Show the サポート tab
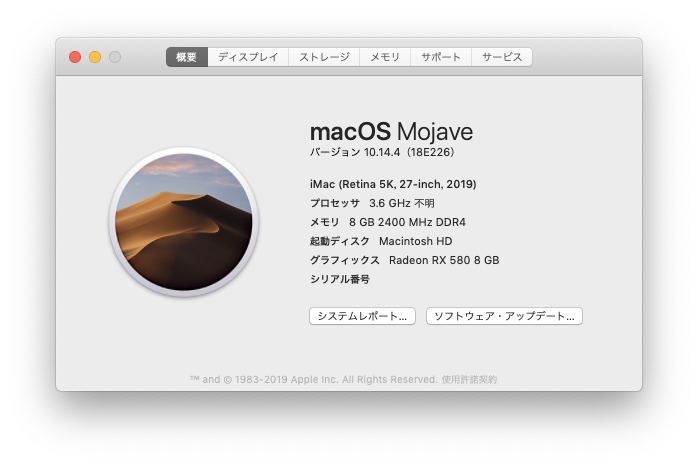698x465 pixels. coord(441,57)
